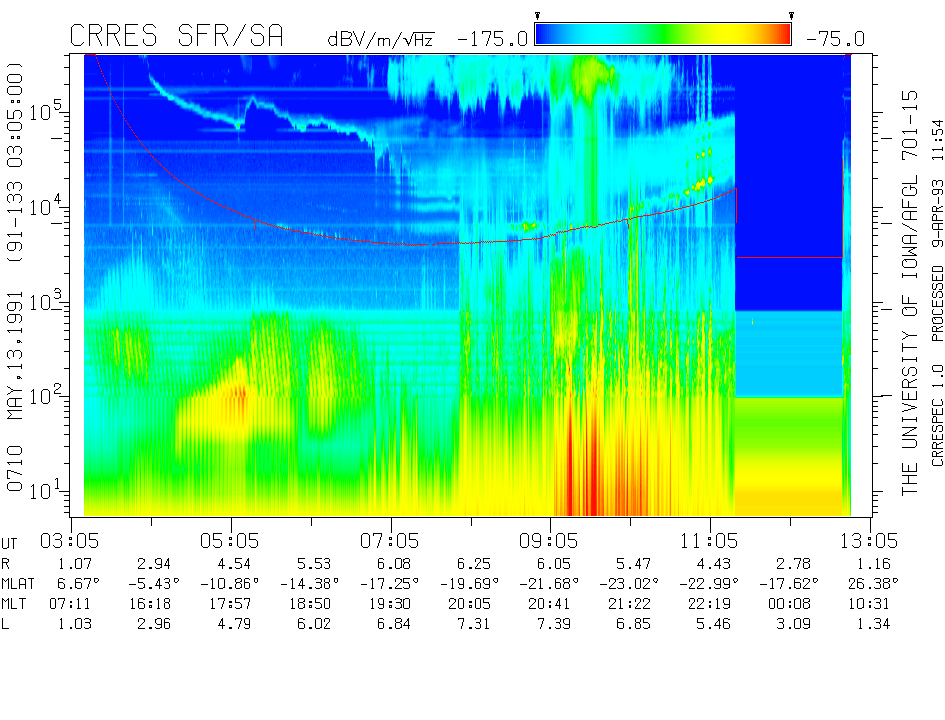The image size is (945, 720).
Task: Select the 03:05 start time label
Action: coord(71,539)
